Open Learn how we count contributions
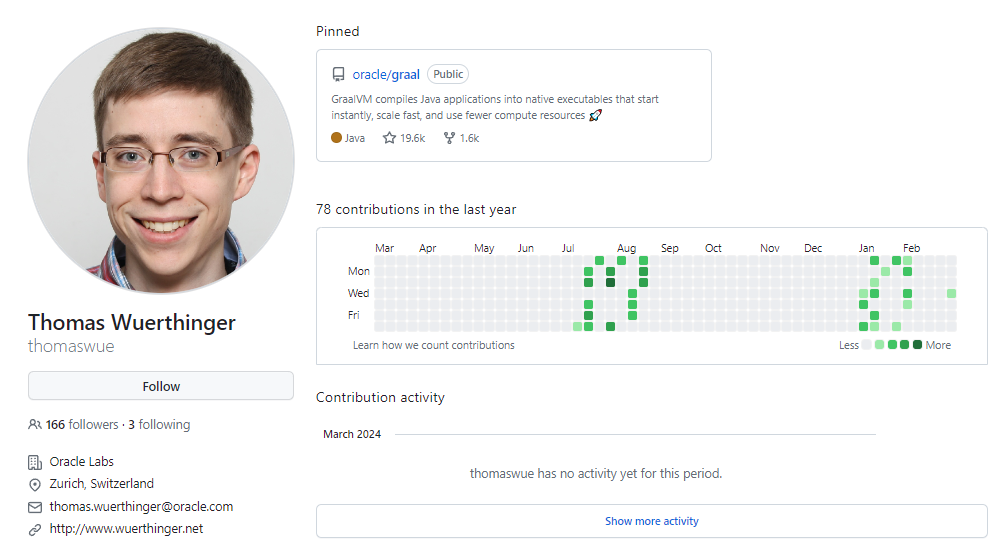The height and width of the screenshot is (548, 999). coord(433,345)
